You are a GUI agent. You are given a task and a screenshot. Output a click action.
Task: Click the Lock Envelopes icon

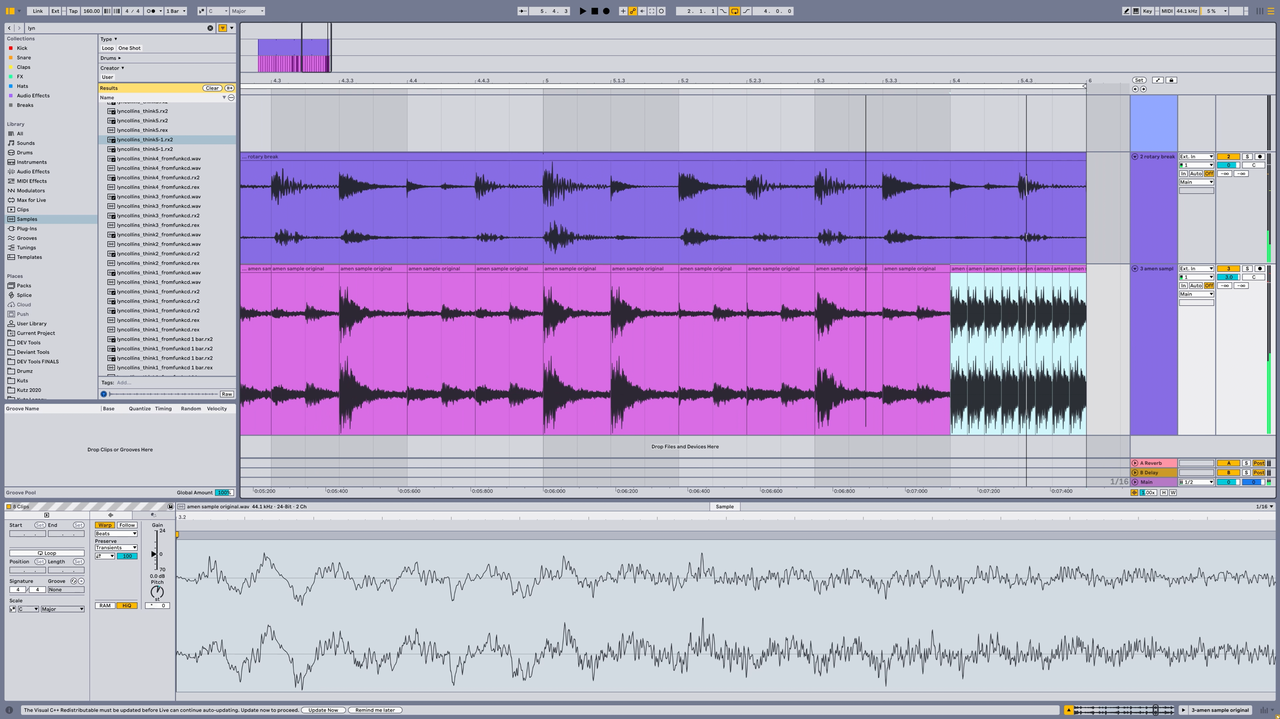[1171, 80]
